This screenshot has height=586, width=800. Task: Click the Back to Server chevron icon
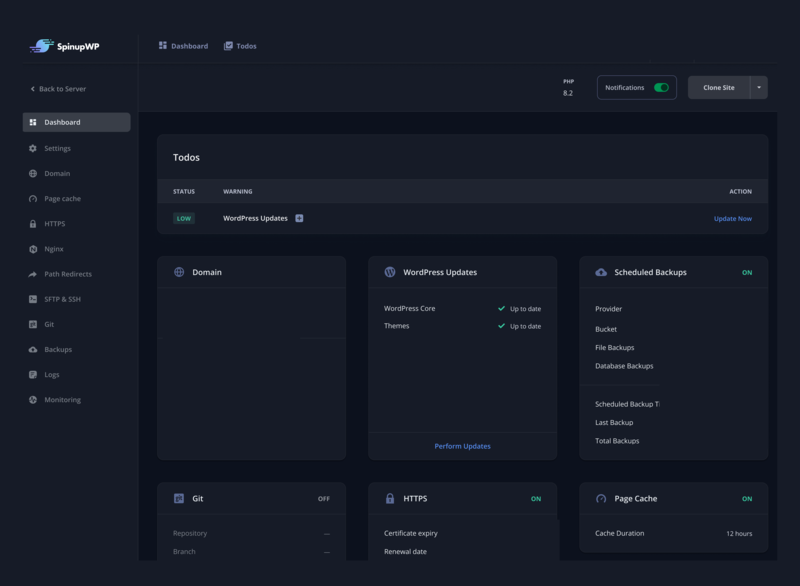tap(33, 89)
